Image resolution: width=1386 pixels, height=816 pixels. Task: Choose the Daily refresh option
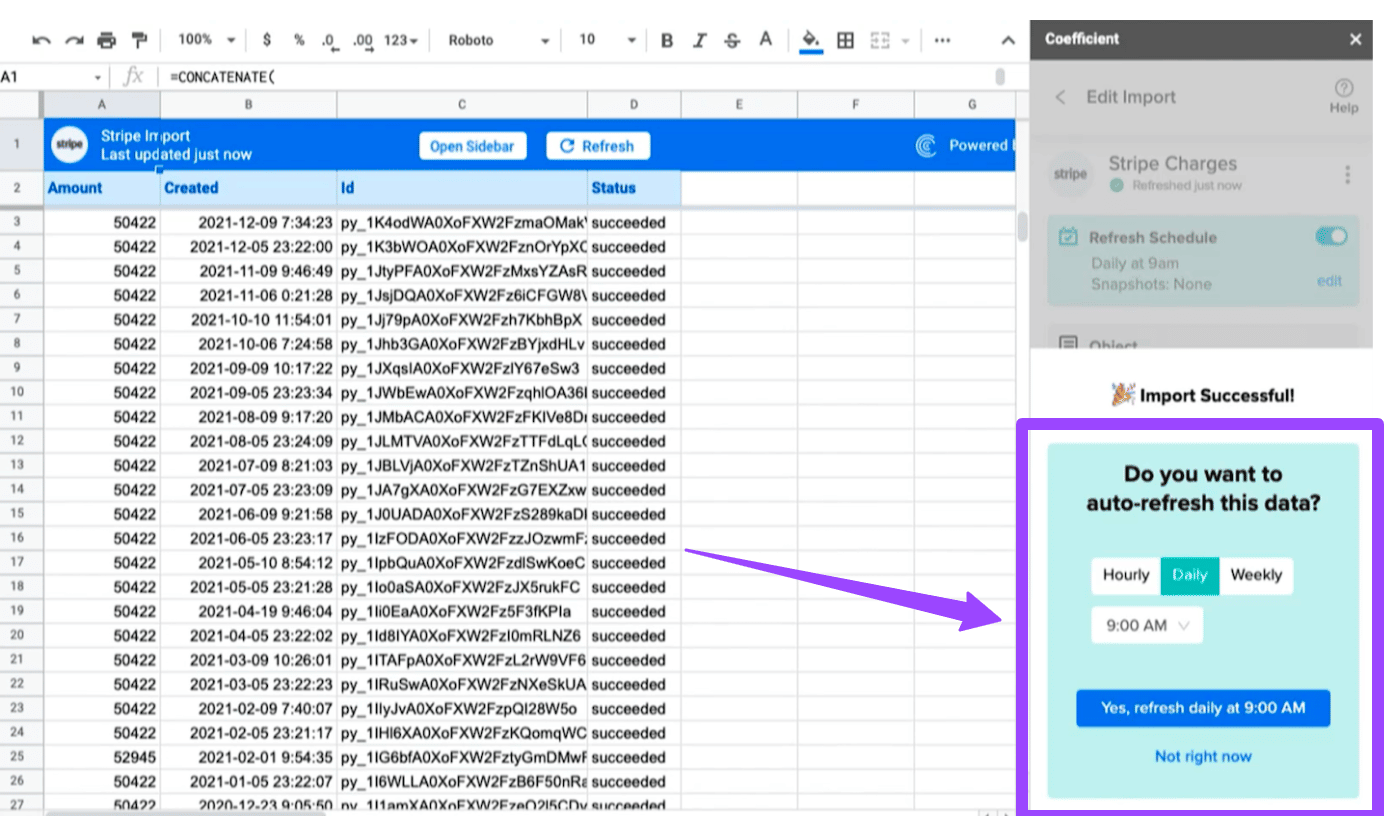(x=1190, y=575)
